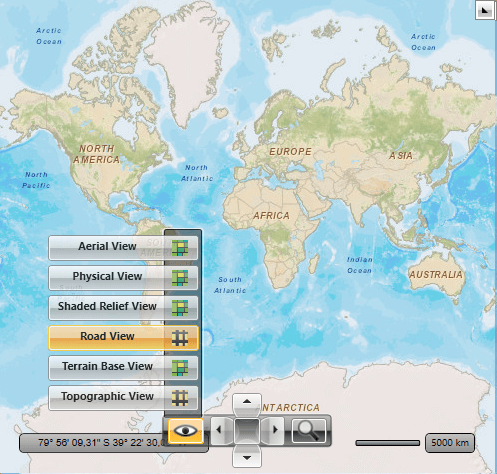Click the 5000 km scale label

pos(450,443)
